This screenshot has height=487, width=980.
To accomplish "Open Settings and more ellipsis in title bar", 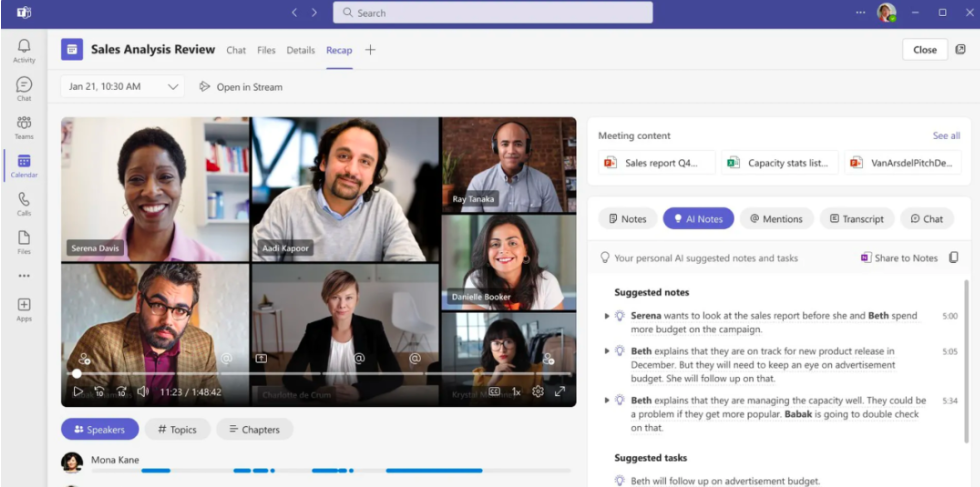I will click(x=861, y=13).
